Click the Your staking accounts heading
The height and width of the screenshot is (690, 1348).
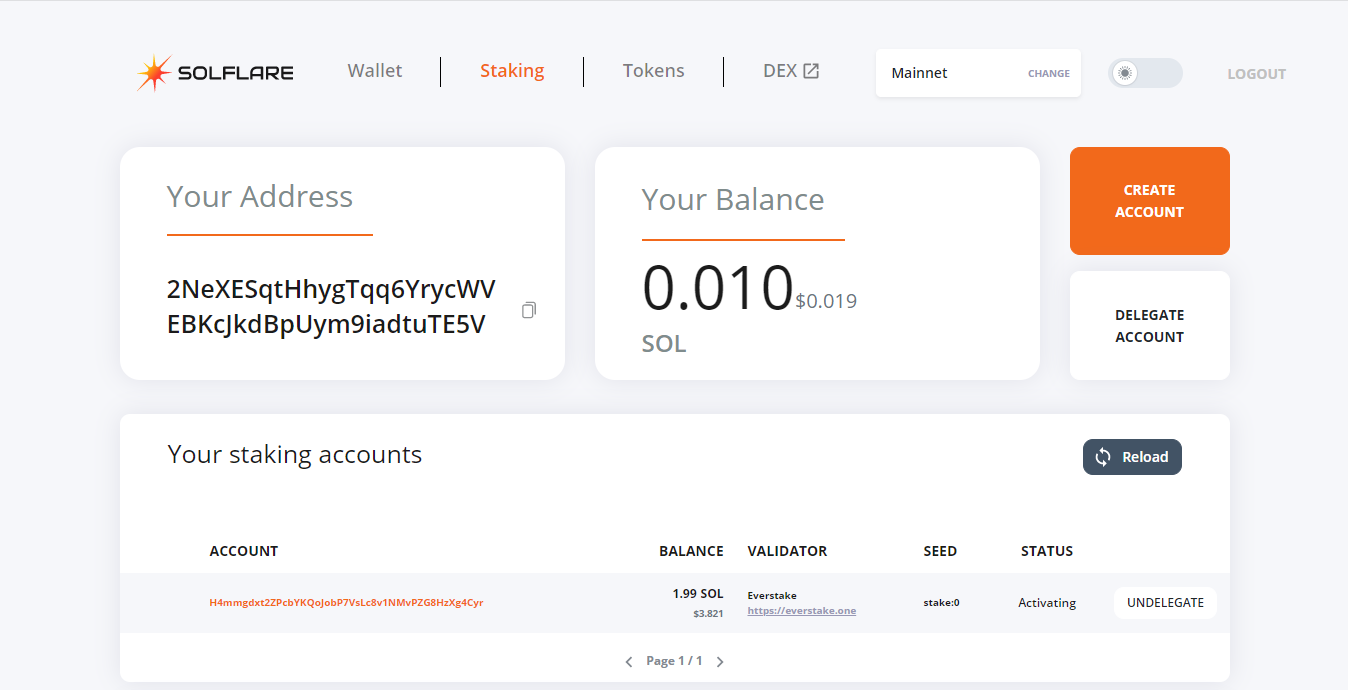(295, 455)
